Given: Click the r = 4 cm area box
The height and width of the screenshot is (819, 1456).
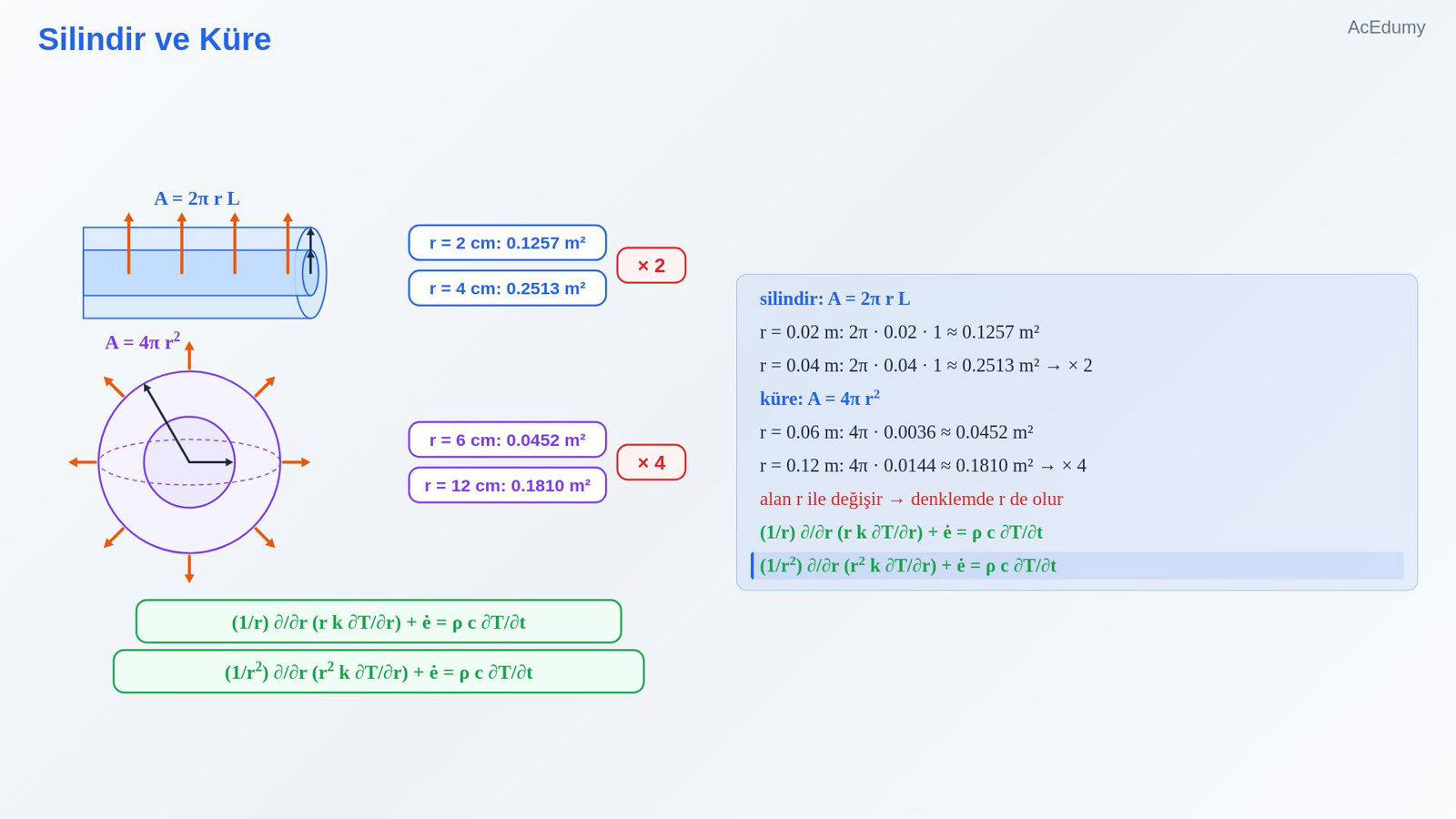Looking at the screenshot, I should tap(508, 288).
